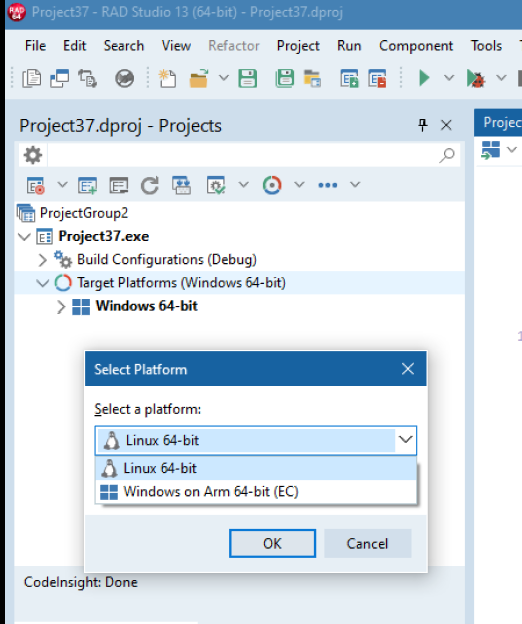Open the debug run dropdown arrow
The image size is (522, 624).
(501, 78)
